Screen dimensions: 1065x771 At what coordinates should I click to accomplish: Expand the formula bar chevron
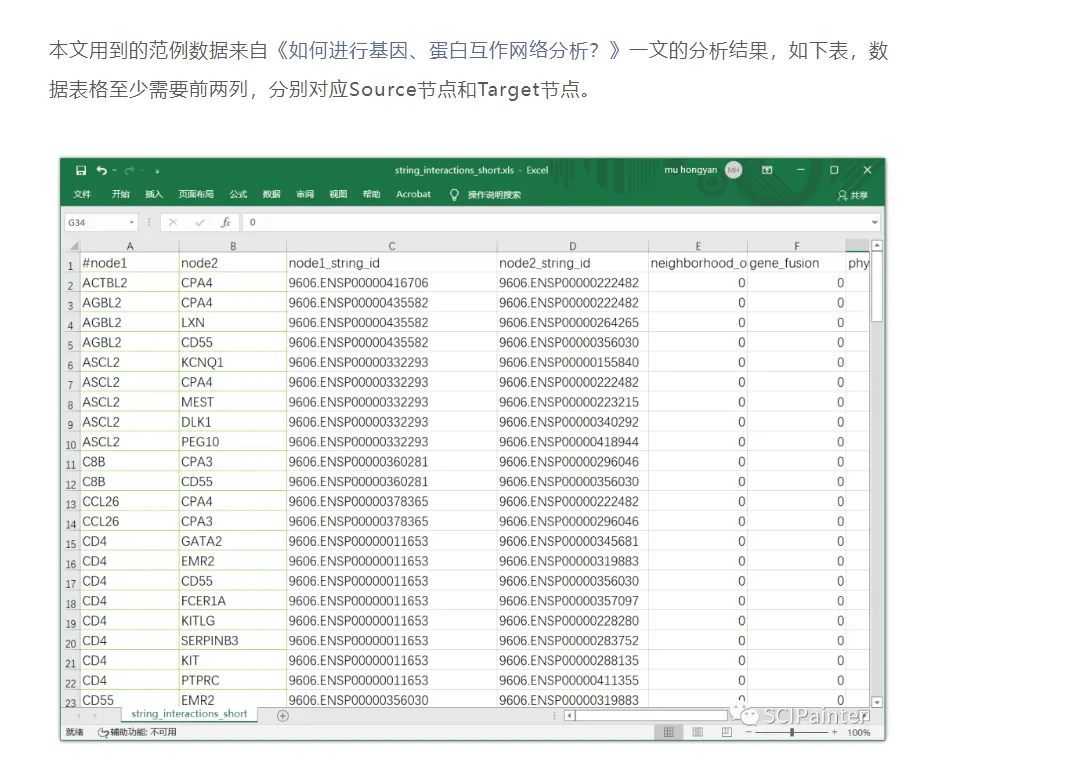(875, 222)
